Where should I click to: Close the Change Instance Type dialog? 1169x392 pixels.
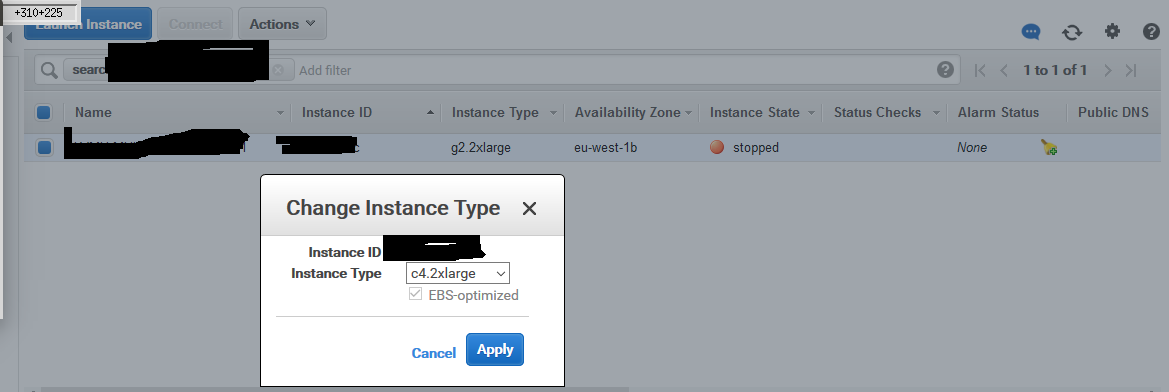click(529, 209)
